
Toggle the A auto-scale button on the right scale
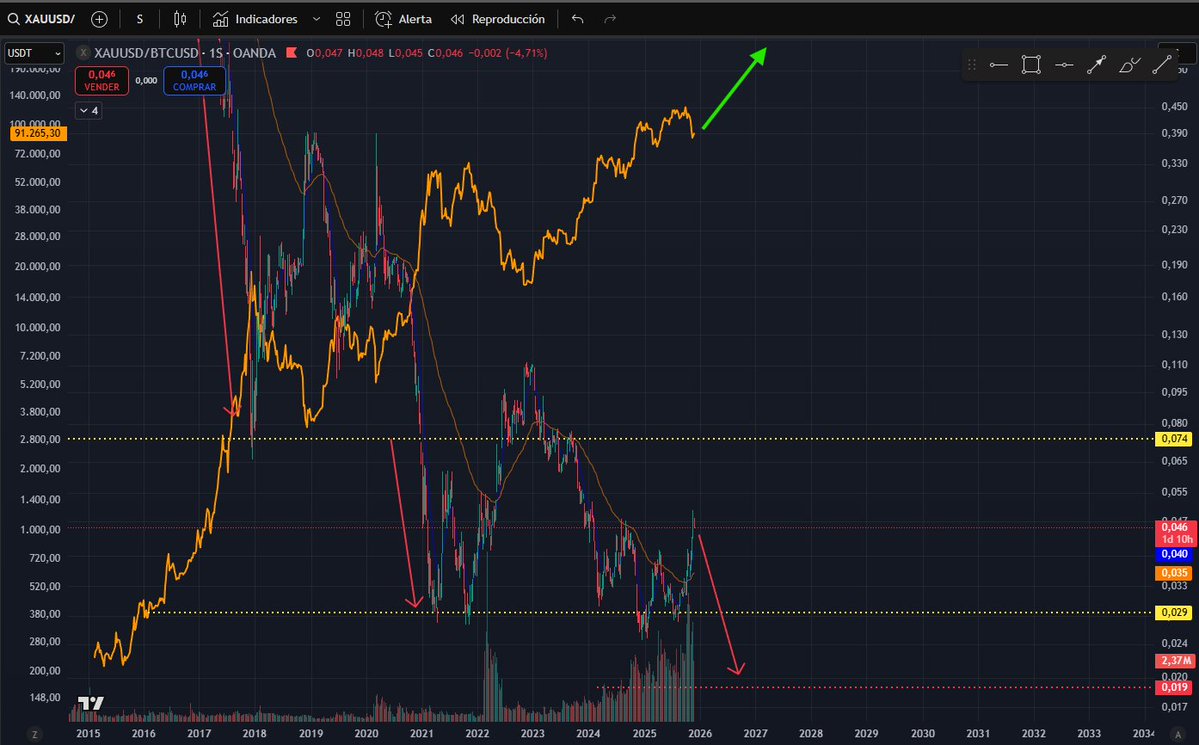(x=1178, y=734)
